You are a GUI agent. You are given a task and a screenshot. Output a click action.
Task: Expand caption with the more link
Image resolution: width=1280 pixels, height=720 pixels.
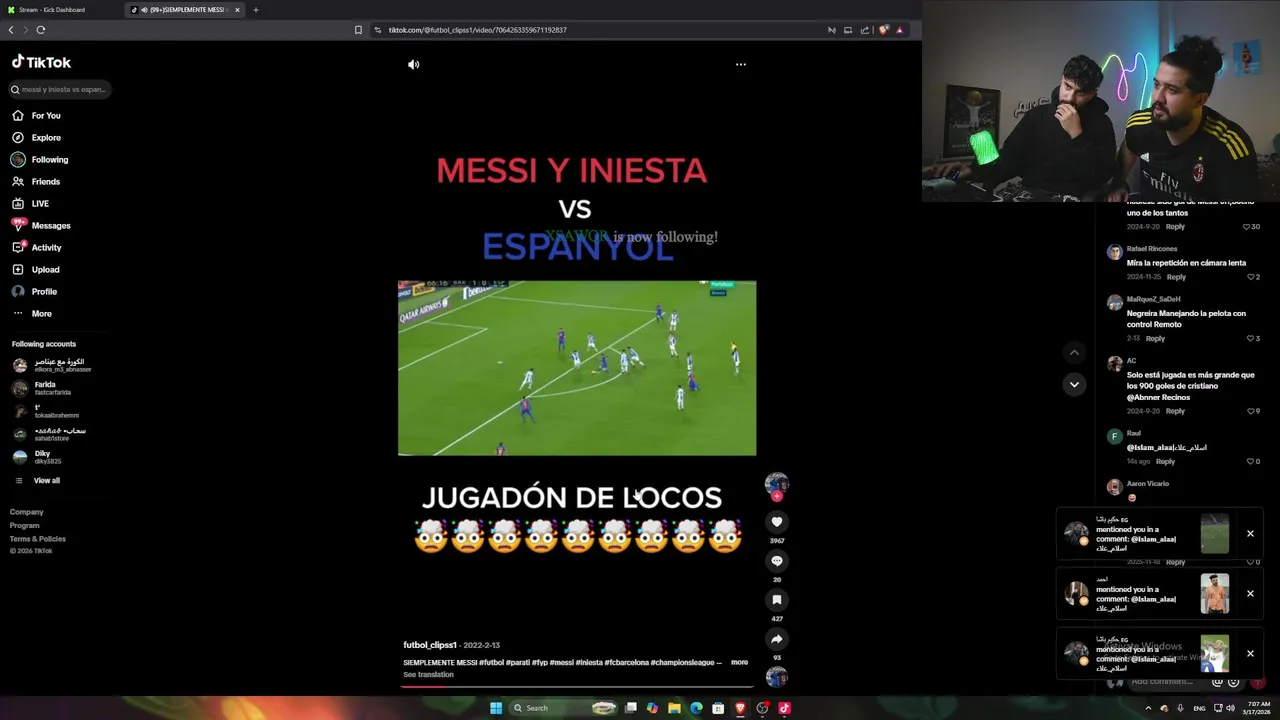click(x=739, y=662)
